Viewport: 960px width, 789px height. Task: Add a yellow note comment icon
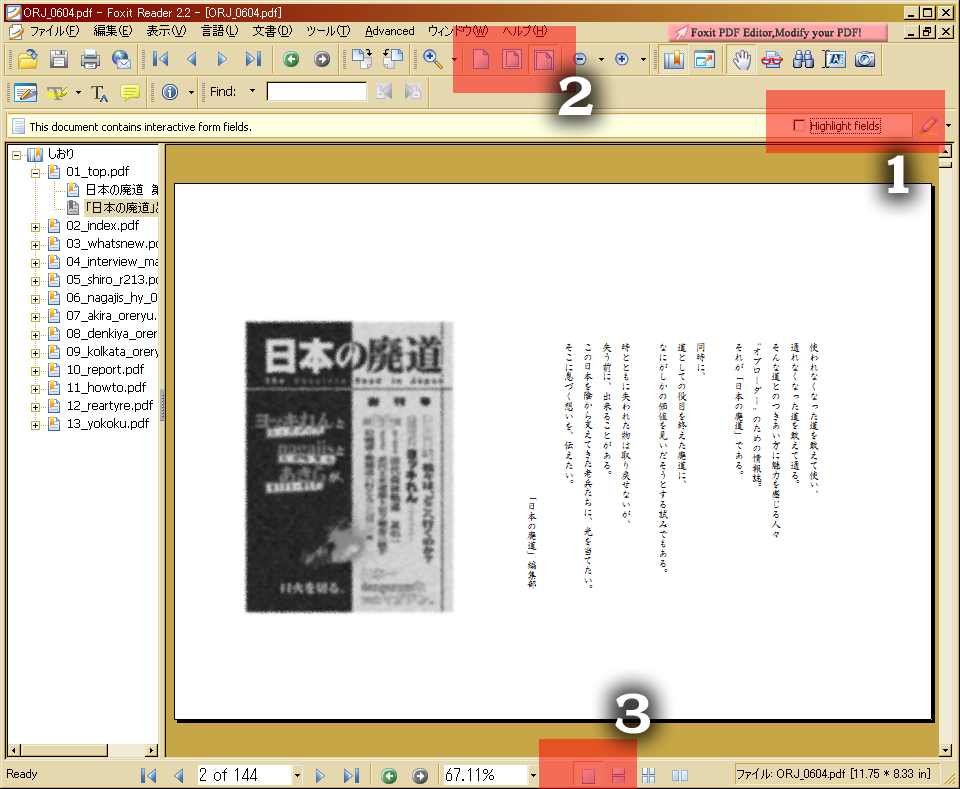pos(130,92)
